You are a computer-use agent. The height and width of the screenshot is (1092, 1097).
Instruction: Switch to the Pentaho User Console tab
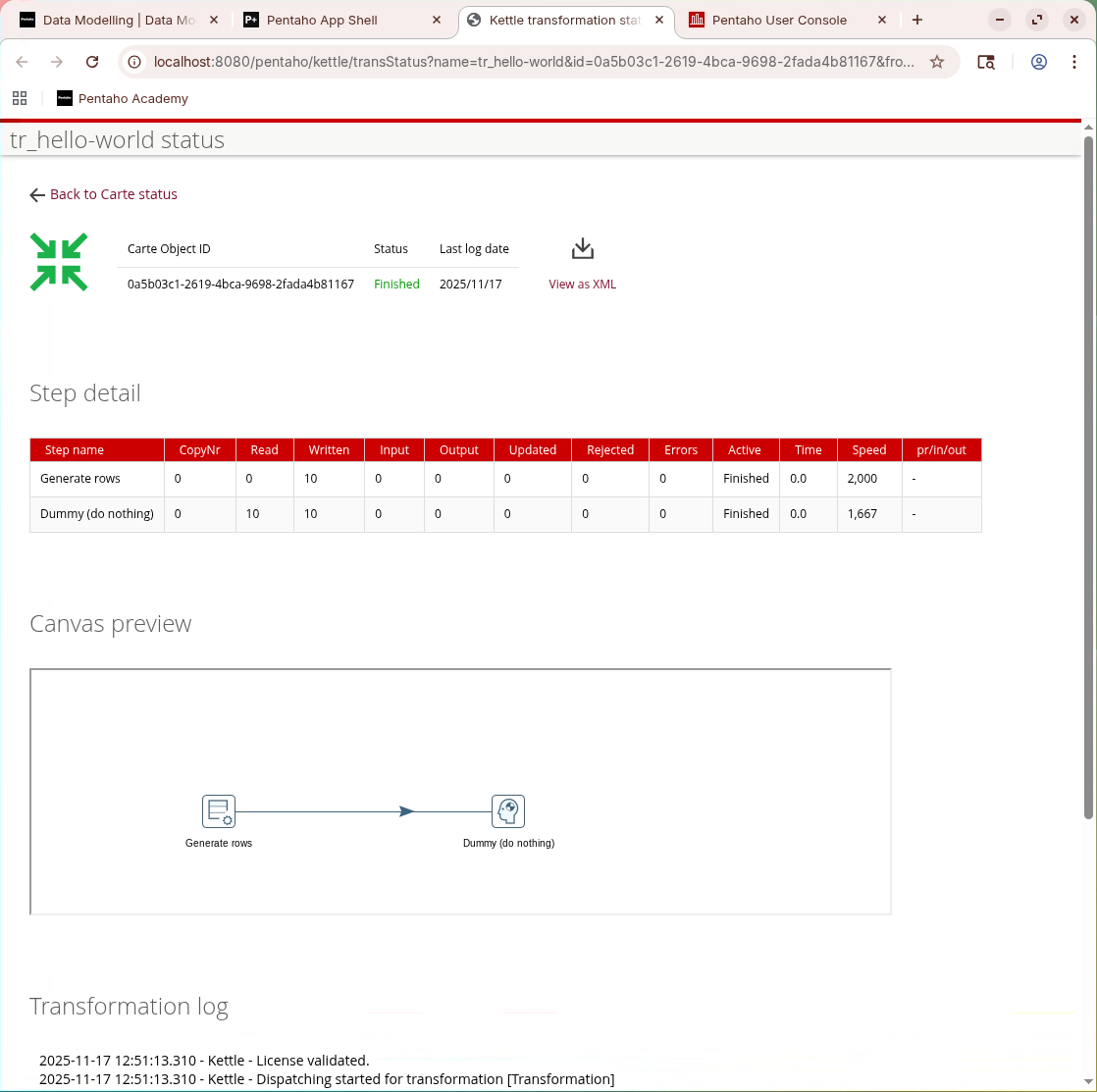[x=778, y=20]
